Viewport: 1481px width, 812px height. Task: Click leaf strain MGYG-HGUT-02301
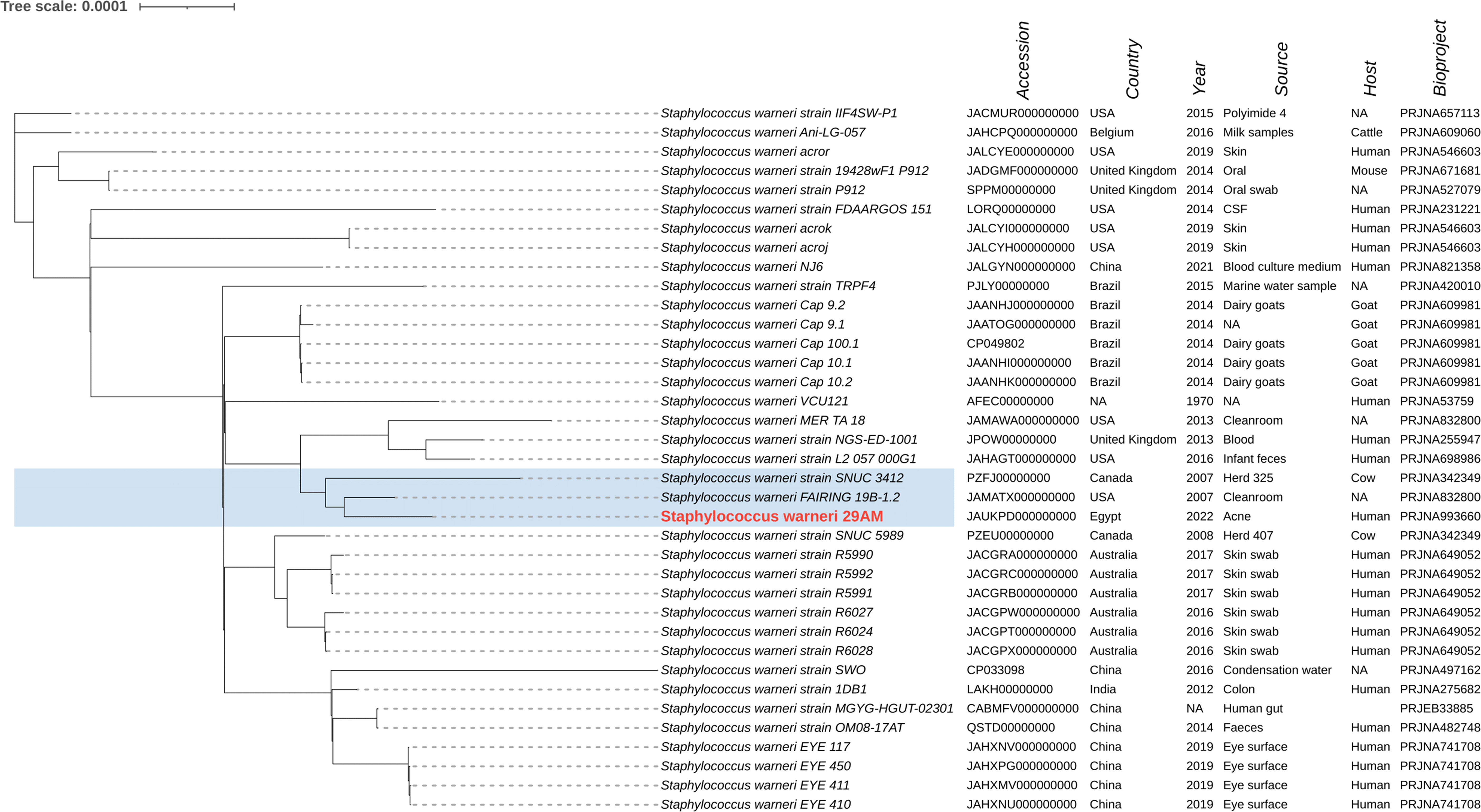(x=807, y=708)
